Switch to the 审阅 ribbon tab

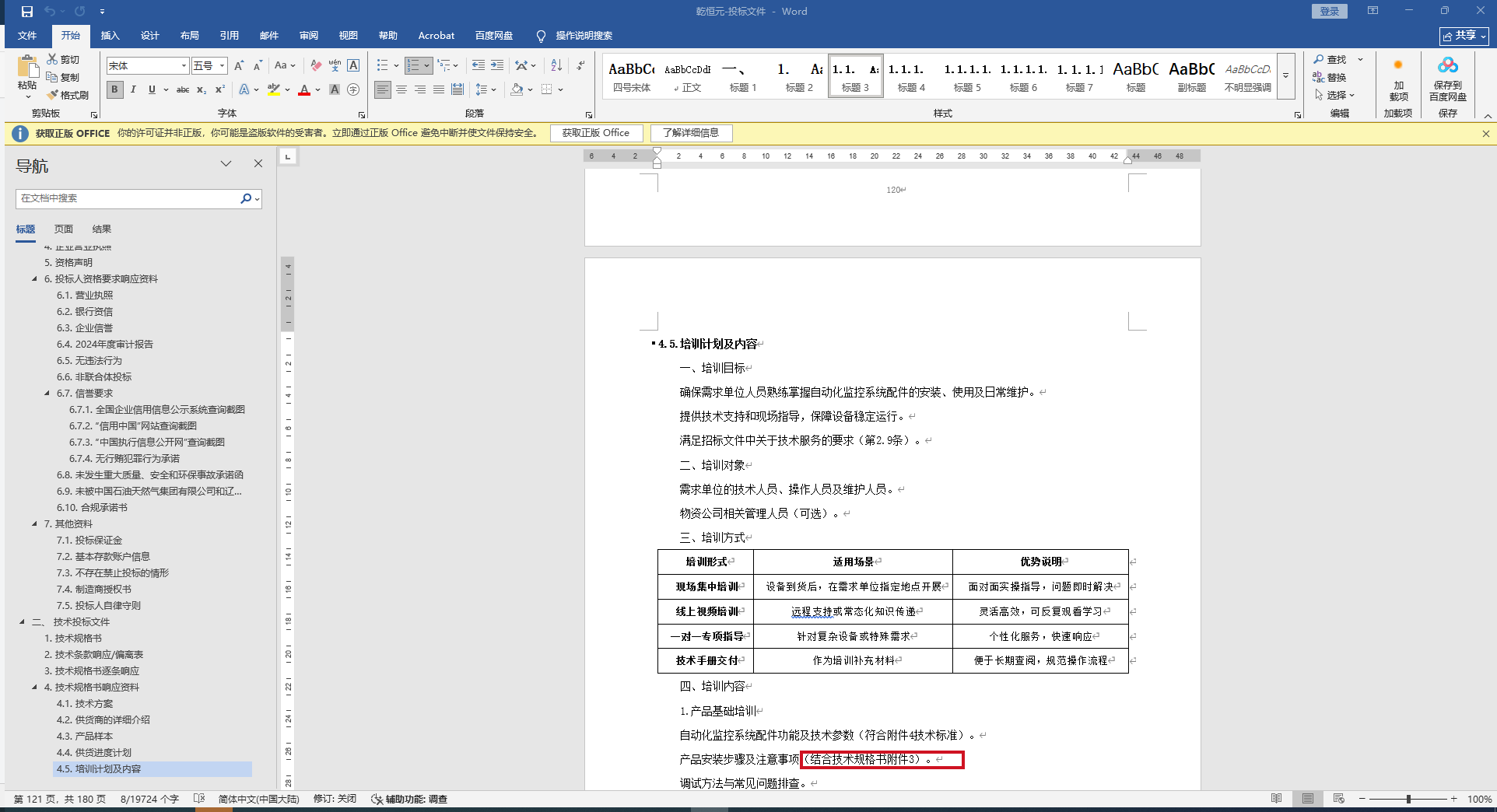(309, 36)
